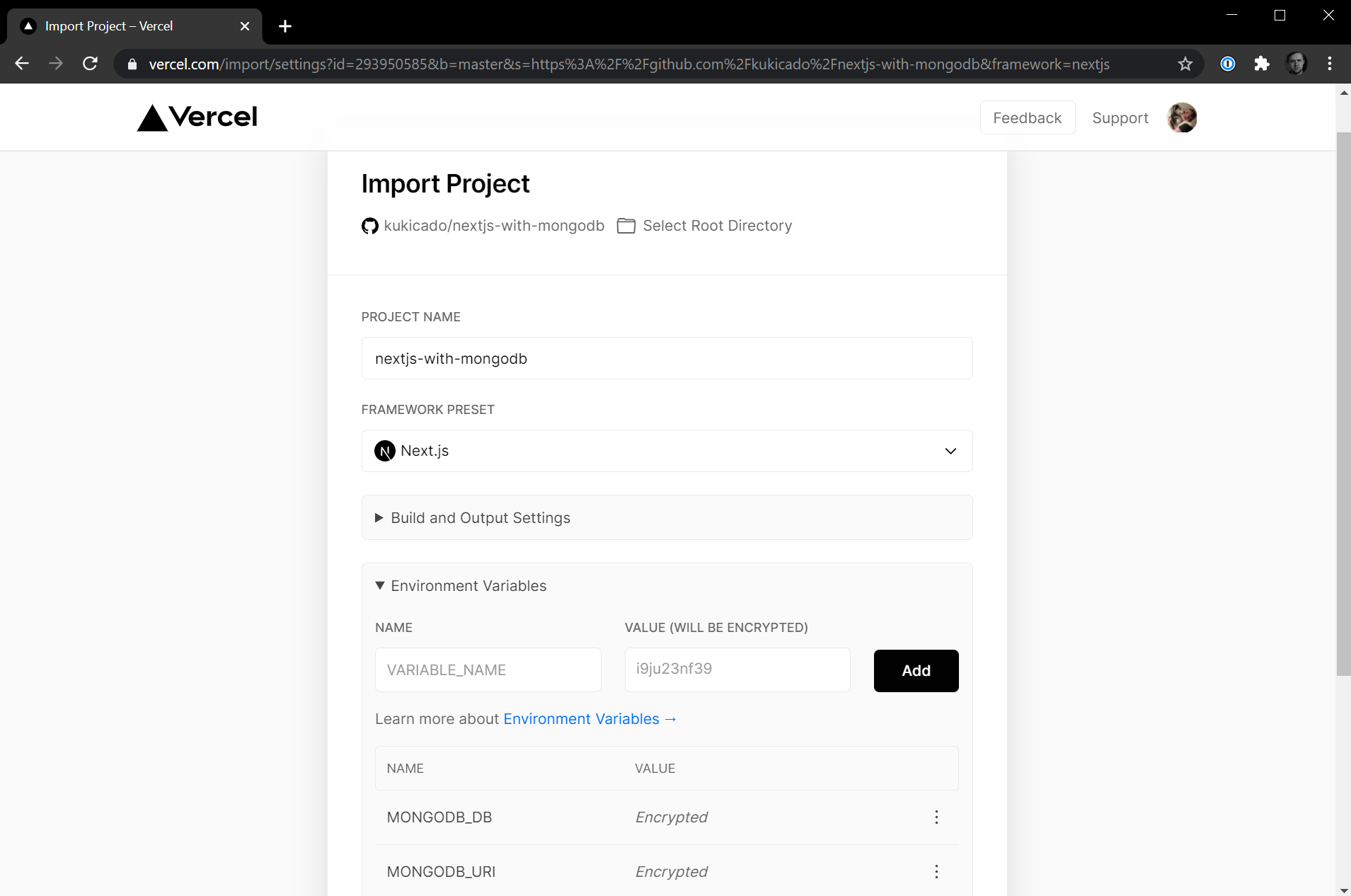Viewport: 1351px width, 896px height.
Task: Select the MONGODB_URI variable name
Action: point(441,872)
